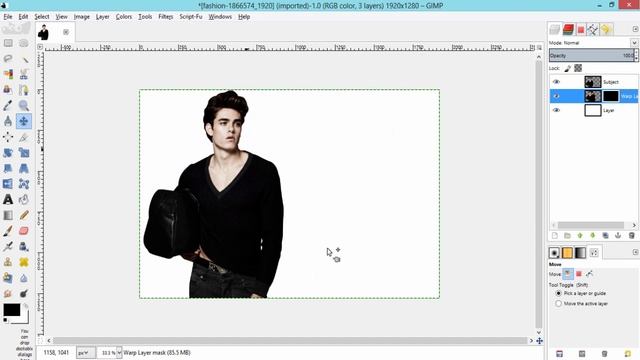Enable 'Pick a layer or guide' option
Viewport: 640px width, 360px height.
[558, 293]
